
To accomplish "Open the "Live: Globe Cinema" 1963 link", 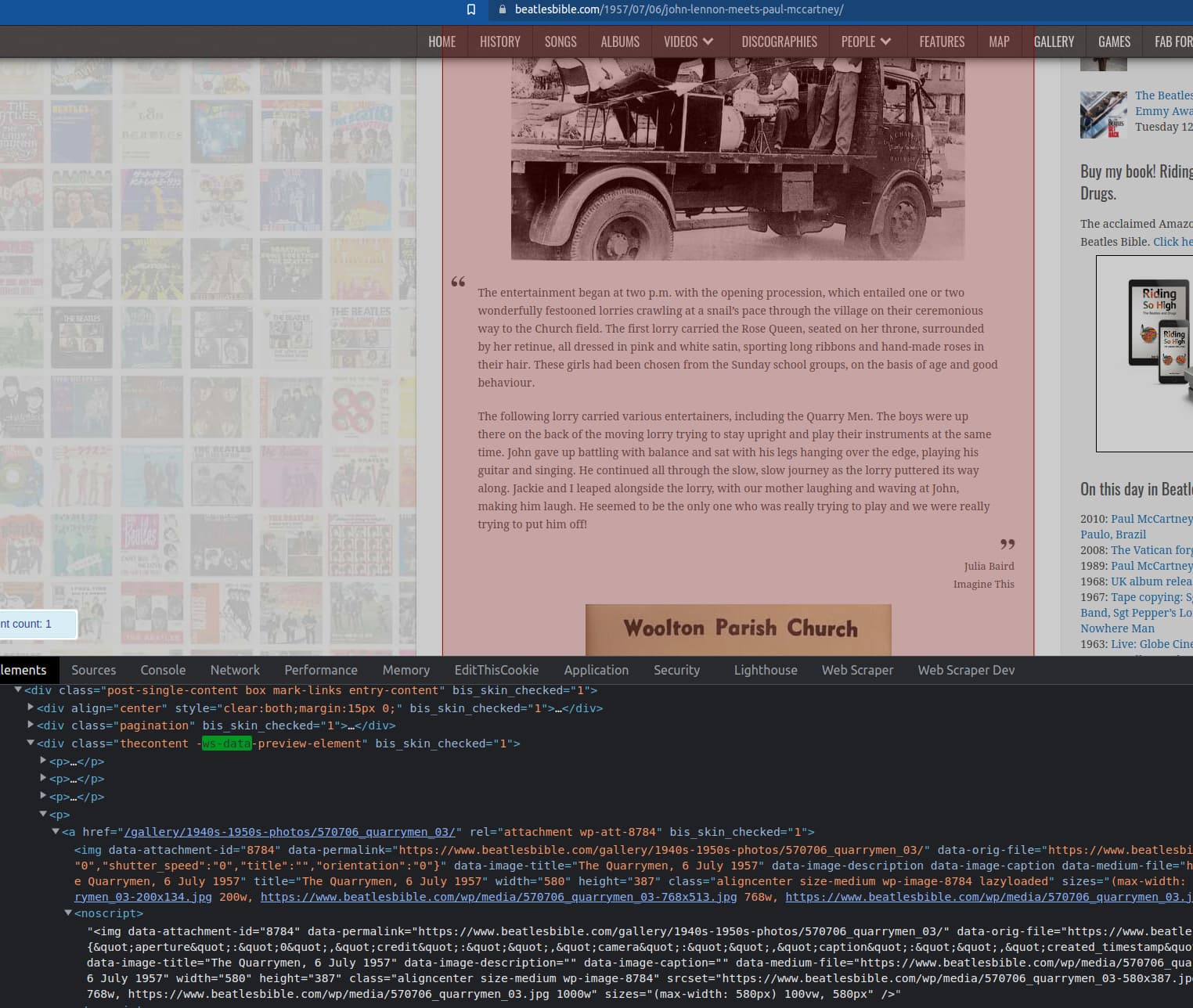I will pos(1151,644).
